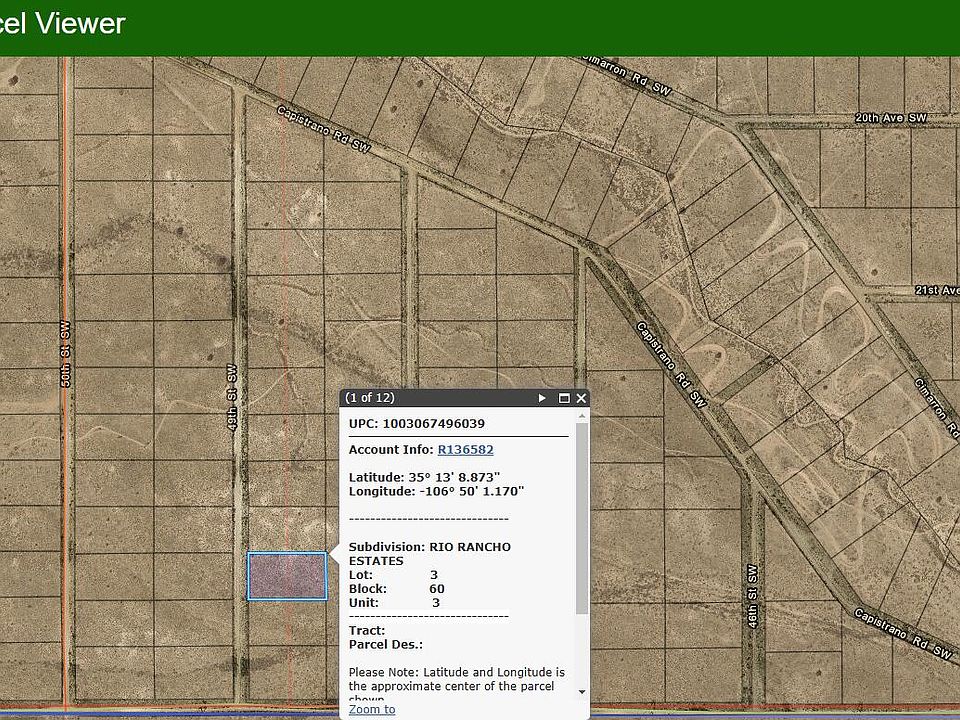Viewport: 960px width, 720px height.
Task: Click the Parcel Viewer header title
Action: [x=62, y=24]
